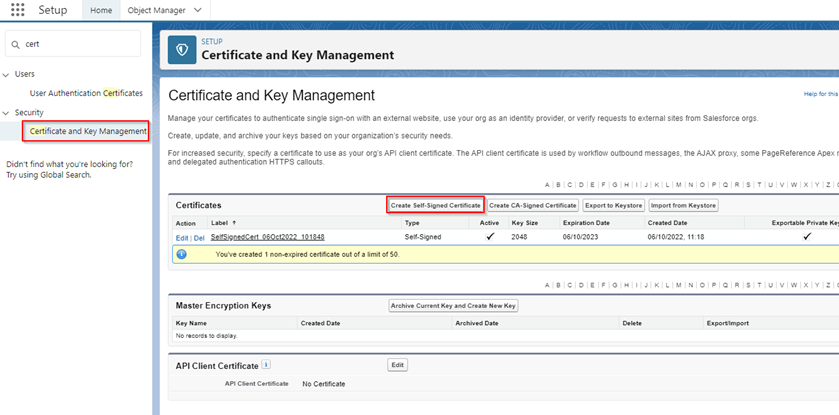Click the Self-Signed type cell
839x415 pixels.
423,237
